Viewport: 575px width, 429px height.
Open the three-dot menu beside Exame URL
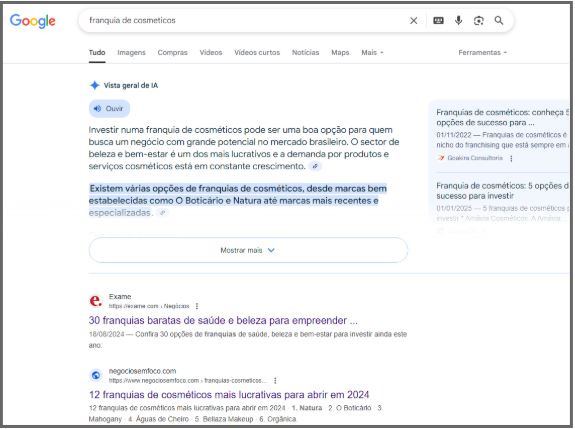tap(197, 306)
